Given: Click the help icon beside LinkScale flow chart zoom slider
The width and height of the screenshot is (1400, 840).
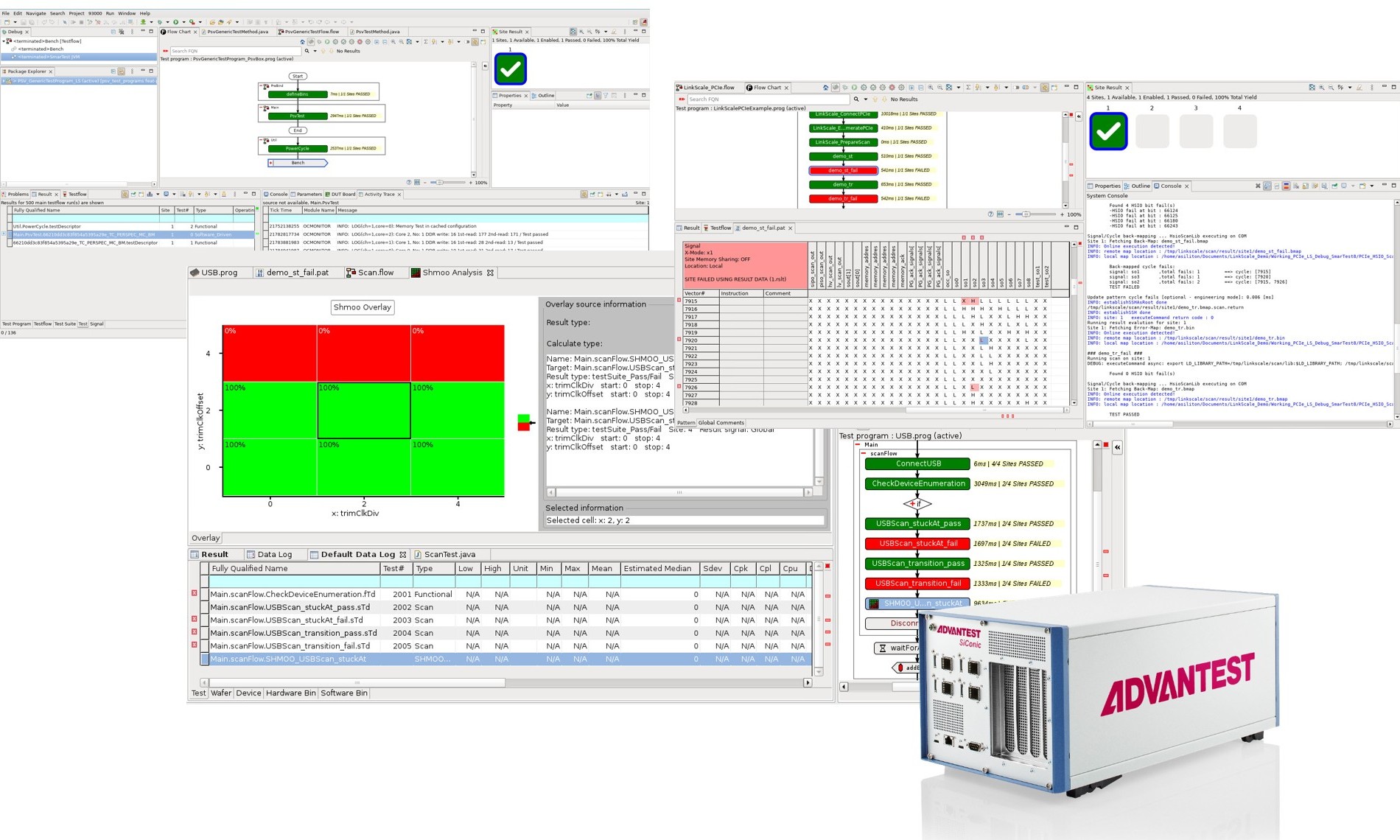Looking at the screenshot, I should point(991,214).
